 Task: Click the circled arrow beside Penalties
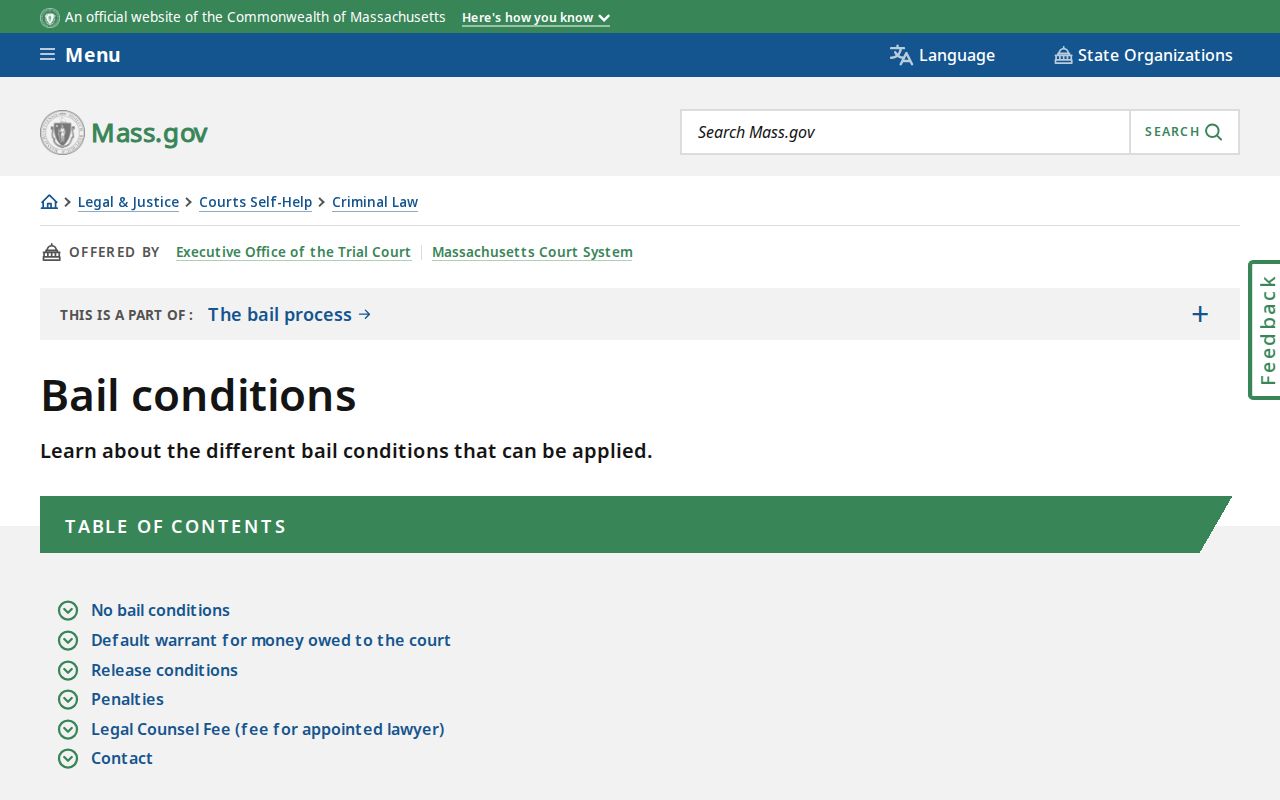[x=68, y=699]
